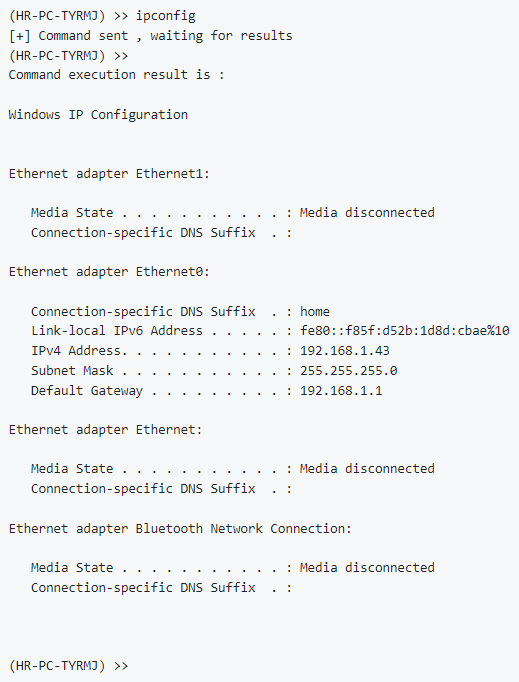Image resolution: width=519 pixels, height=682 pixels.
Task: Click the Command execution result is line
Action: (116, 75)
